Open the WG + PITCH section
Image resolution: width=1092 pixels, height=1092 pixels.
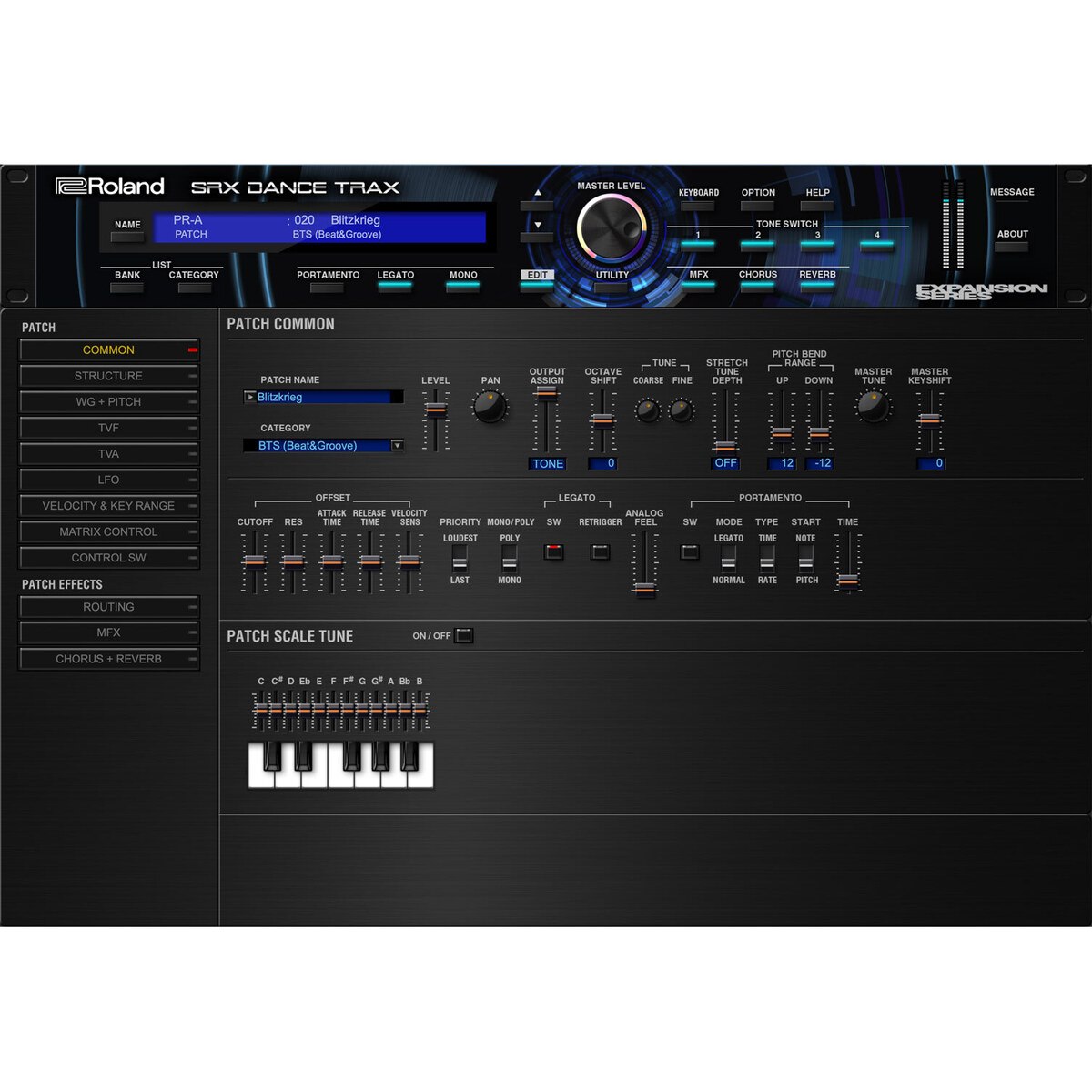109,401
